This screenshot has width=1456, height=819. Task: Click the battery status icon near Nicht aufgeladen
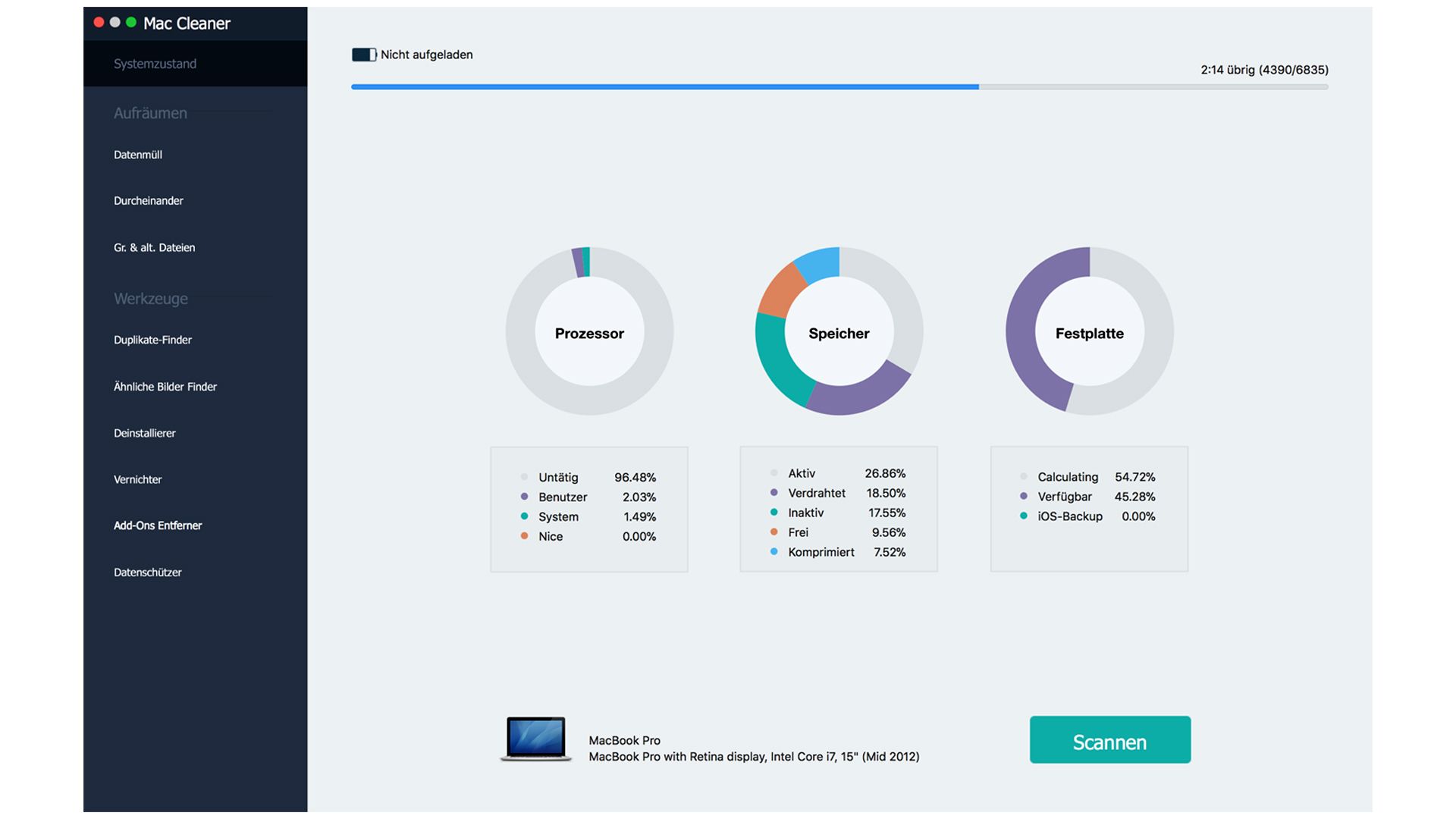pyautogui.click(x=363, y=55)
